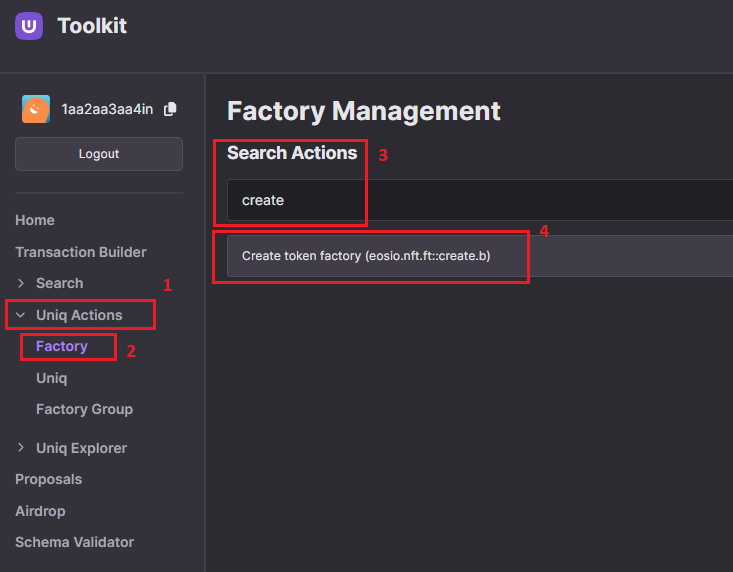This screenshot has height=572, width=733.
Task: Log out with the Logout button
Action: click(99, 154)
